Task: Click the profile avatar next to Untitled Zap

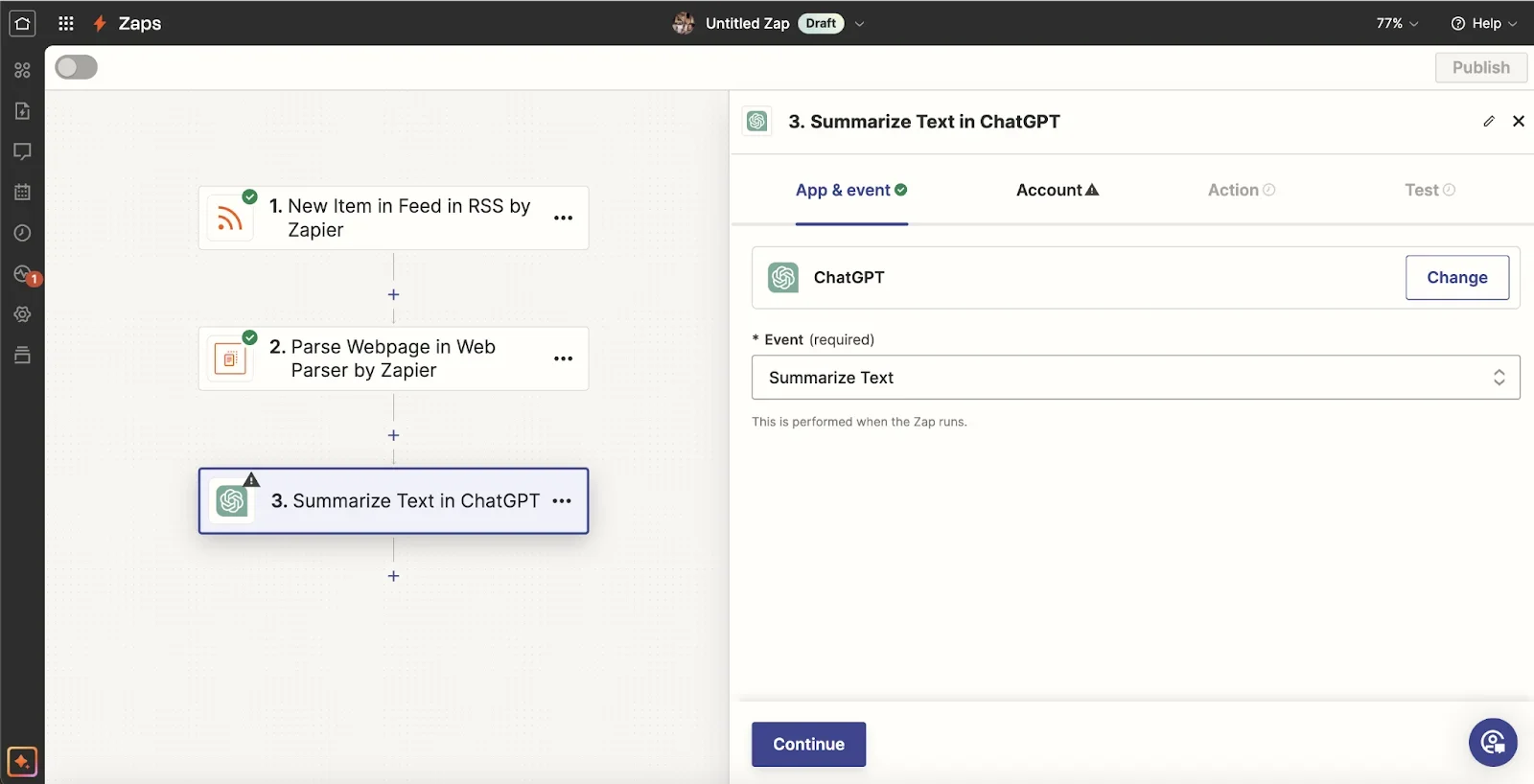Action: tap(684, 23)
